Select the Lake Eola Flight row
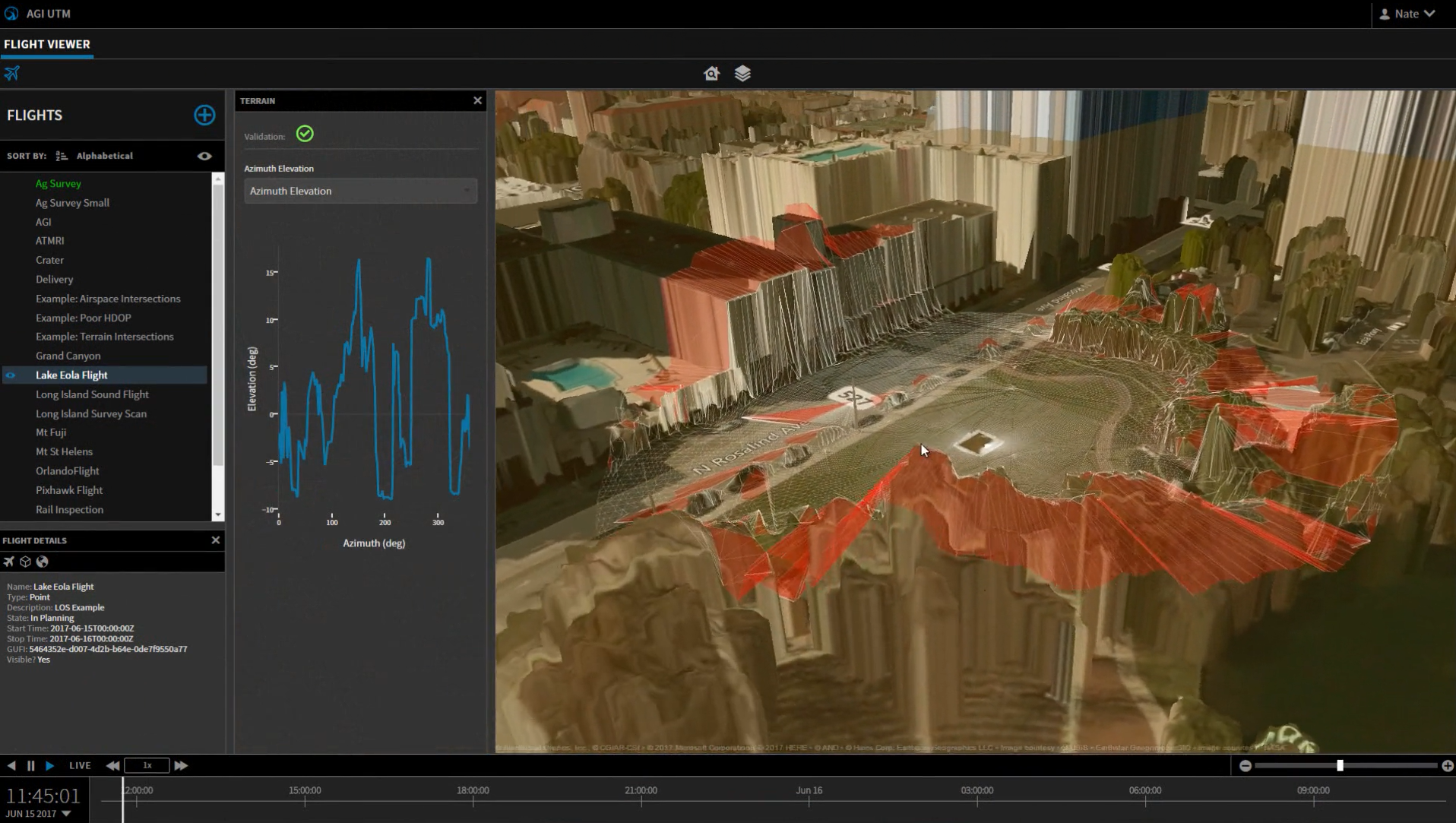 (x=105, y=375)
